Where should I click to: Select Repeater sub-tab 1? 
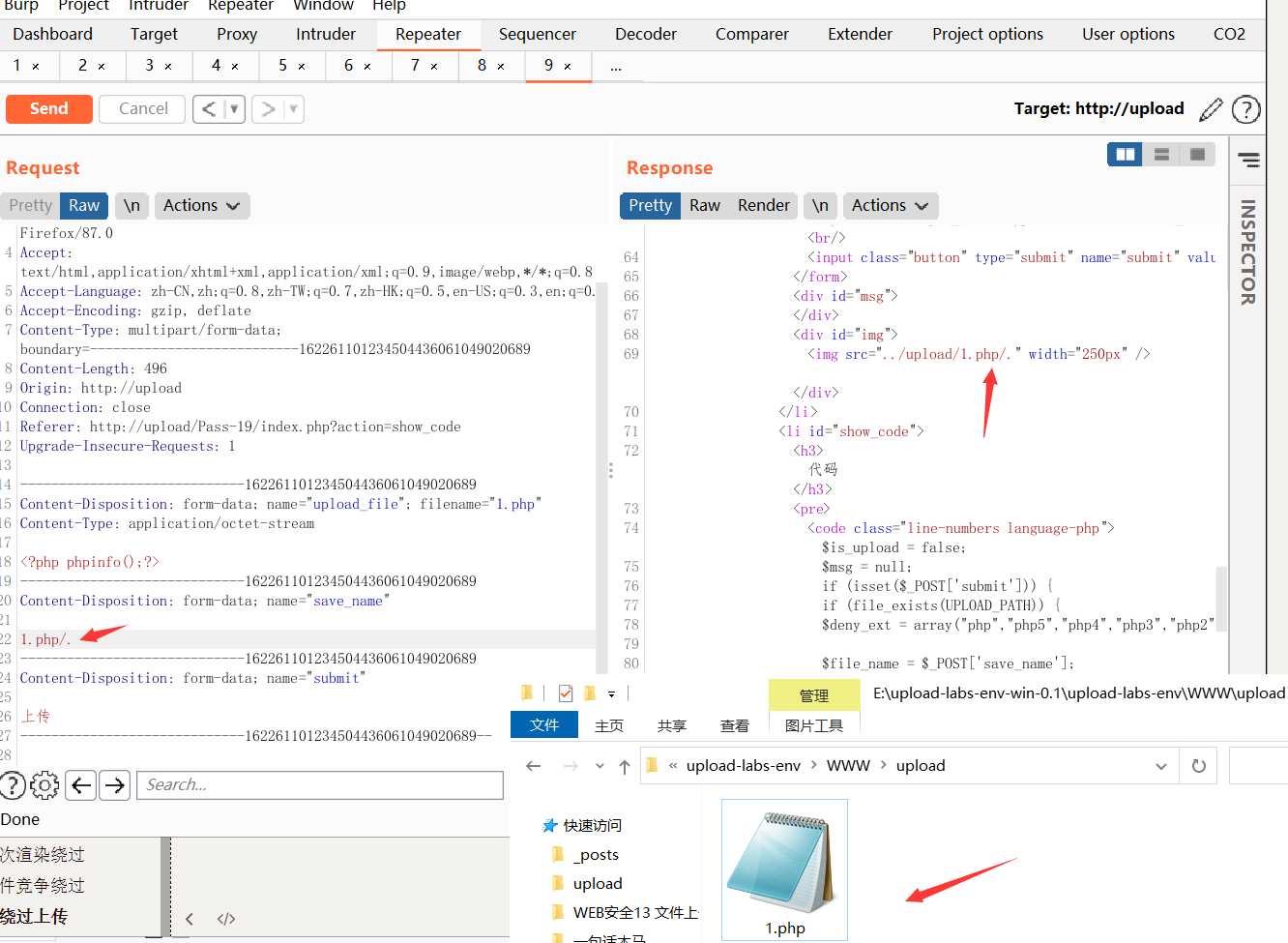pyautogui.click(x=17, y=65)
